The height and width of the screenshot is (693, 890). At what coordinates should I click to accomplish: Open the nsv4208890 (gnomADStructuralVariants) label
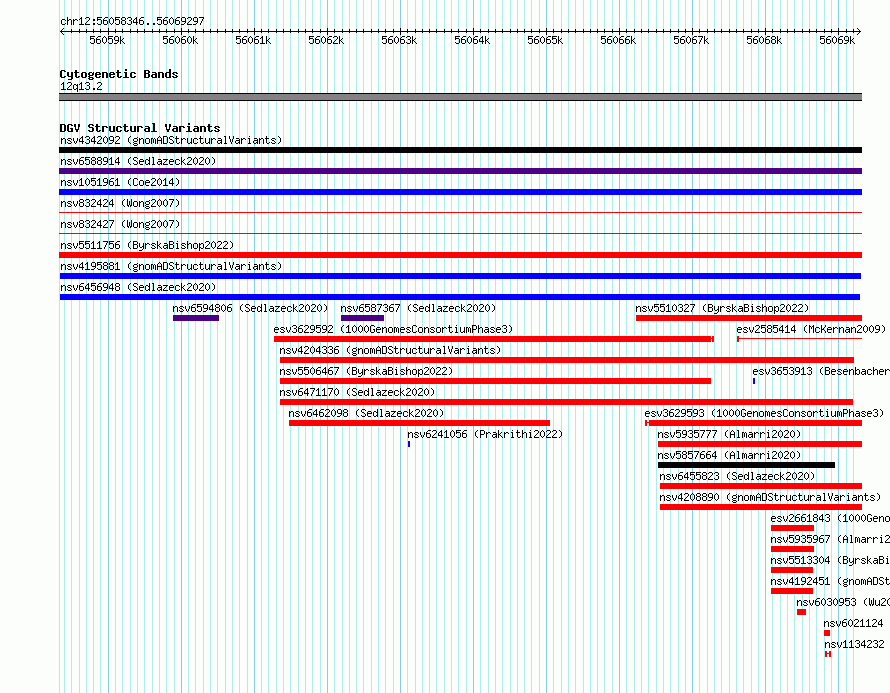point(770,497)
